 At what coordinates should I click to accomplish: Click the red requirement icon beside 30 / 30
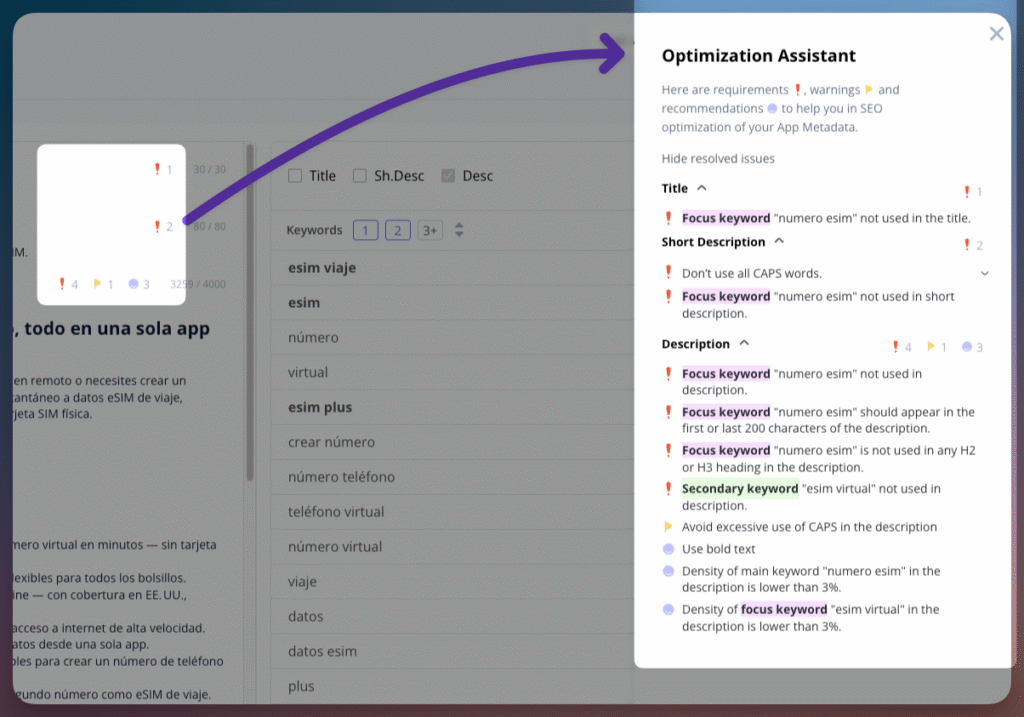coord(157,169)
